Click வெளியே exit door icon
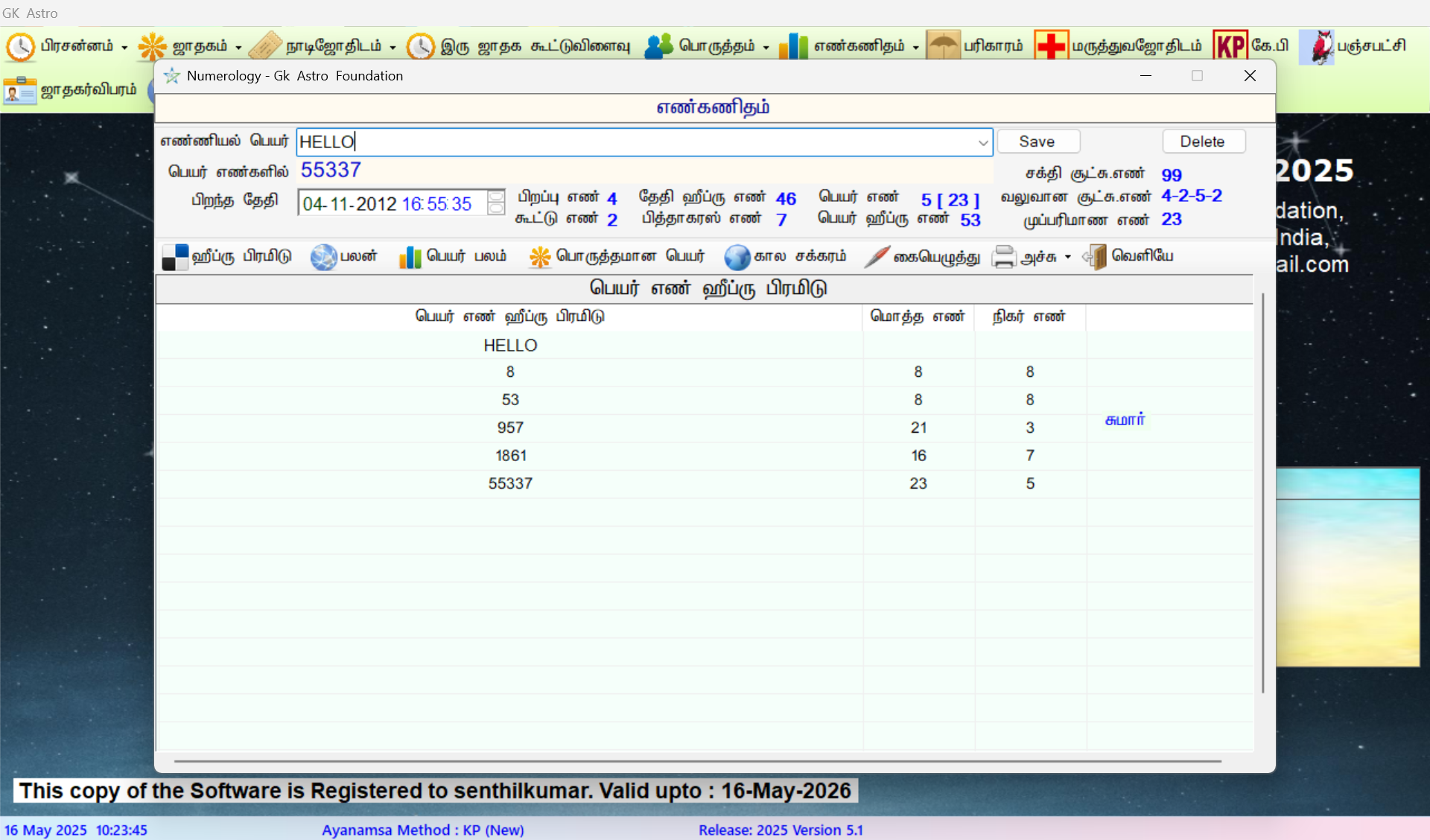 tap(1095, 257)
